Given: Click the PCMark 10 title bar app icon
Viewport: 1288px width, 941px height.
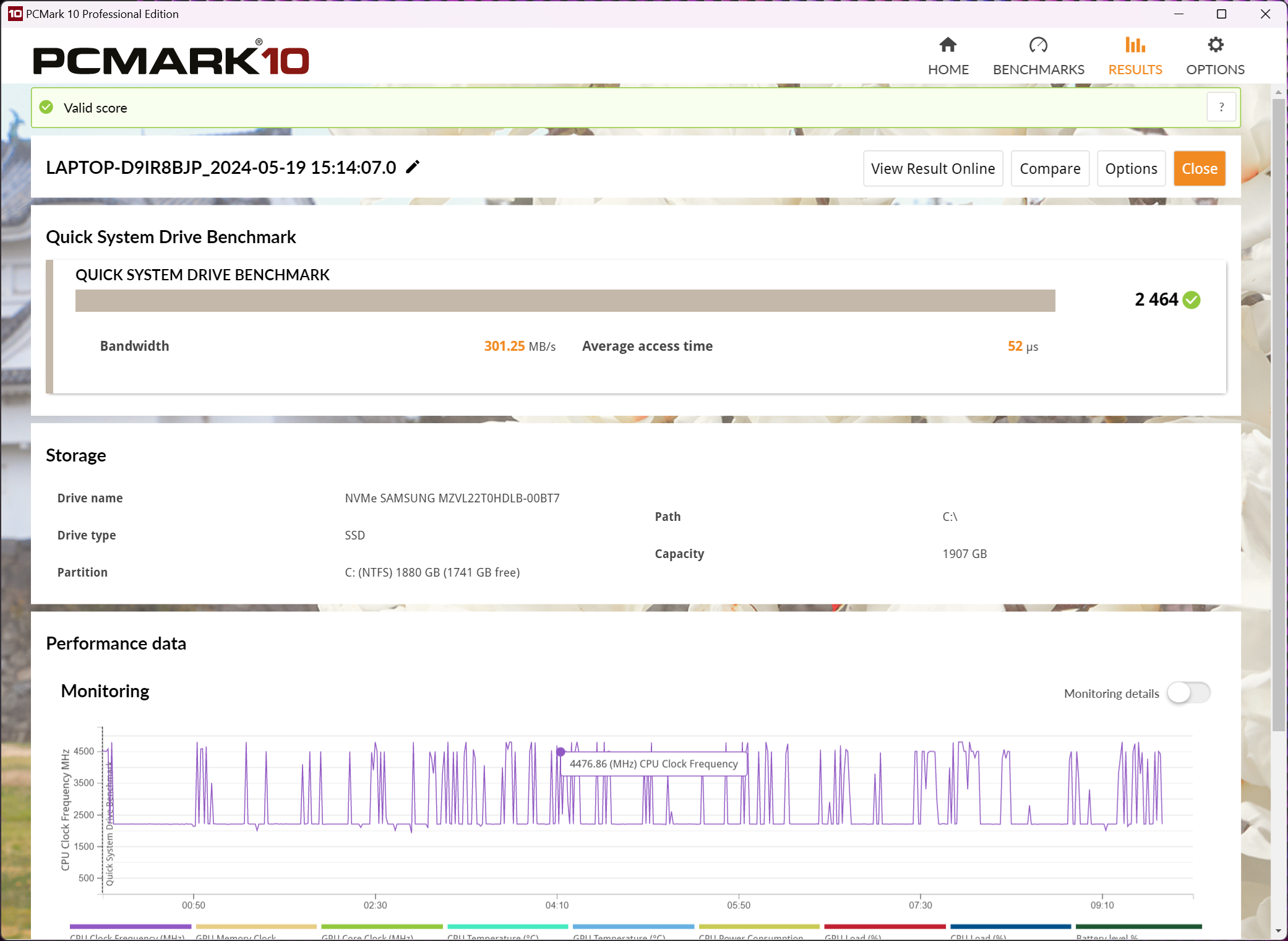Looking at the screenshot, I should click(15, 14).
